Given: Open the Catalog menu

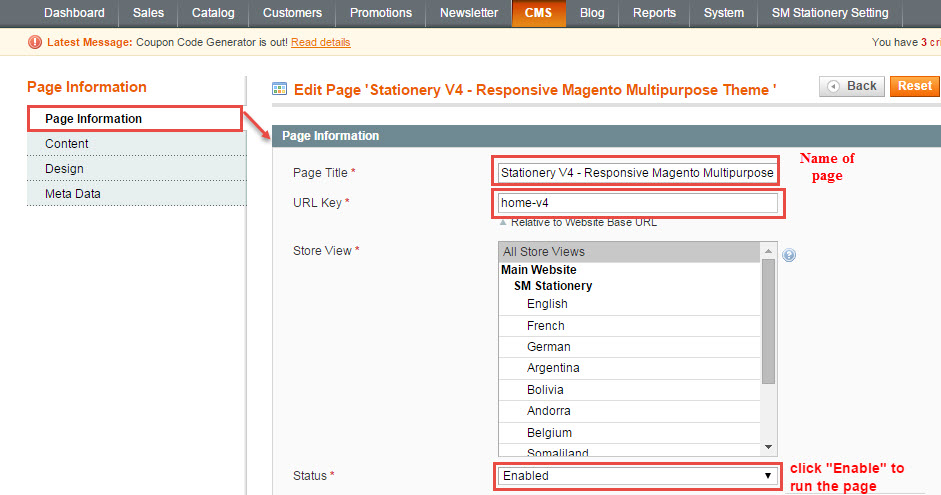Looking at the screenshot, I should pos(213,13).
